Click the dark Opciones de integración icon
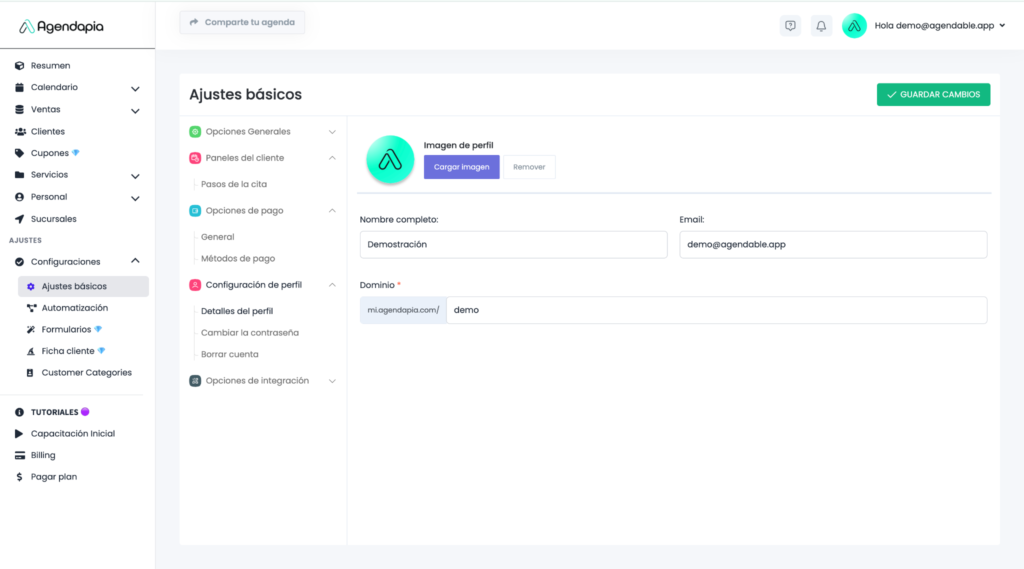The height and width of the screenshot is (569, 1024). 195,381
